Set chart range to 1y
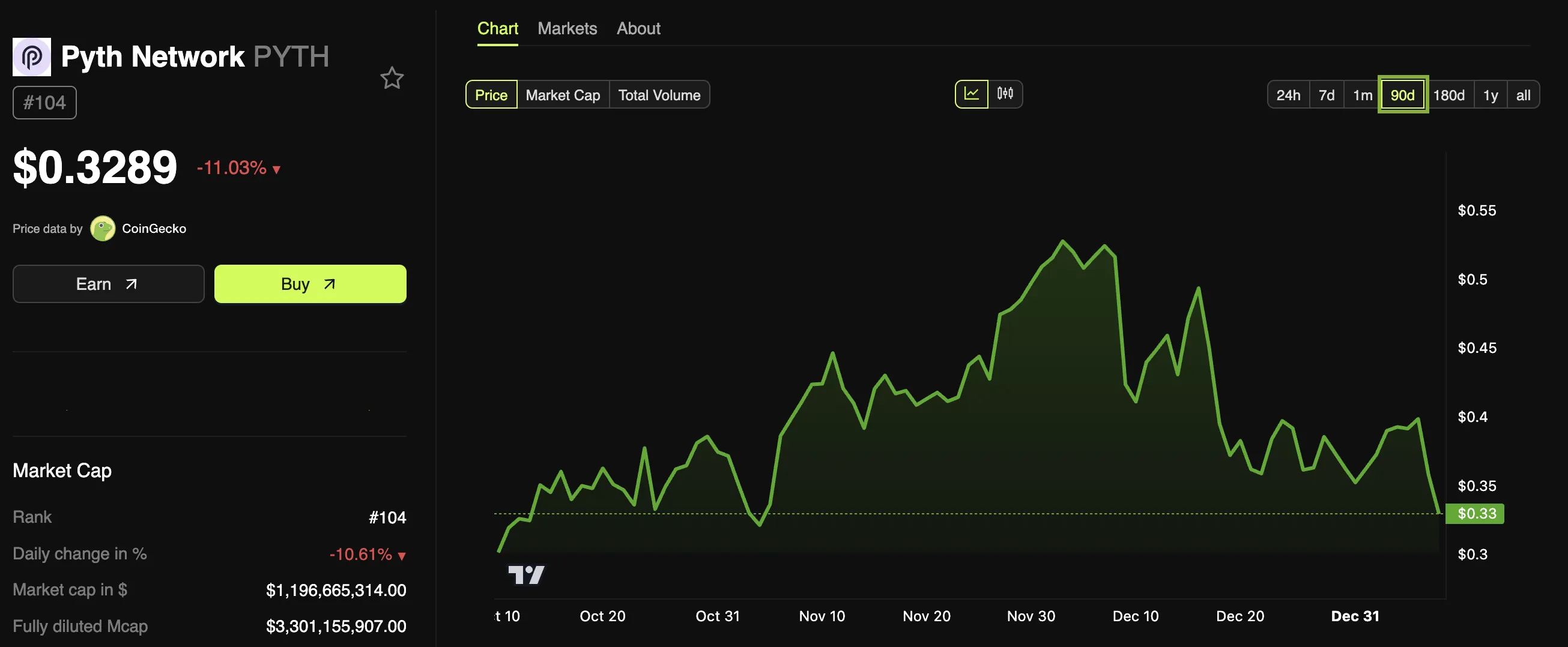Viewport: 1568px width, 647px height. [x=1490, y=95]
